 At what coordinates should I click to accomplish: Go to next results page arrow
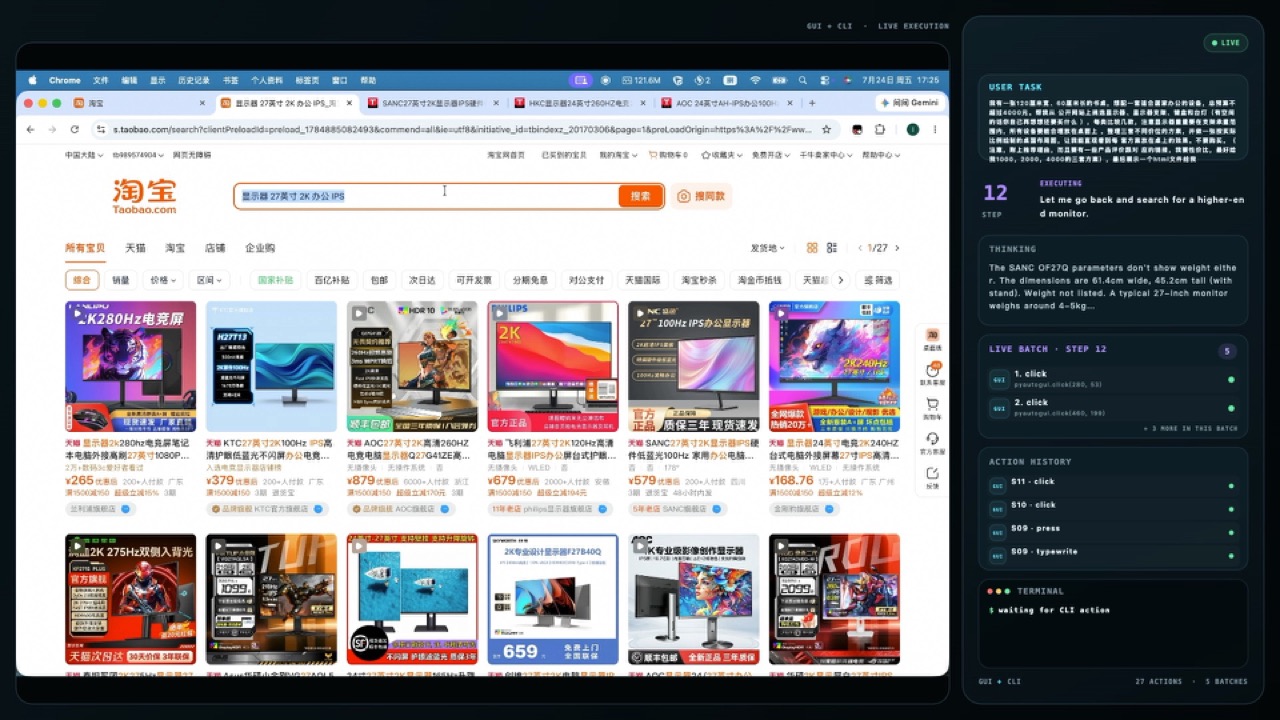[897, 248]
